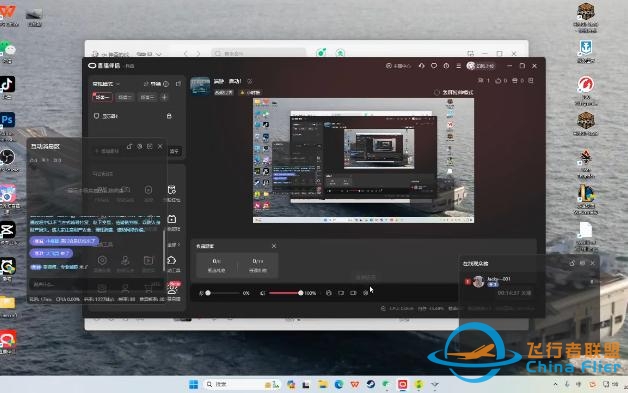Open the hamburger menu in the title bar
The image size is (628, 393).
pyautogui.click(x=459, y=66)
